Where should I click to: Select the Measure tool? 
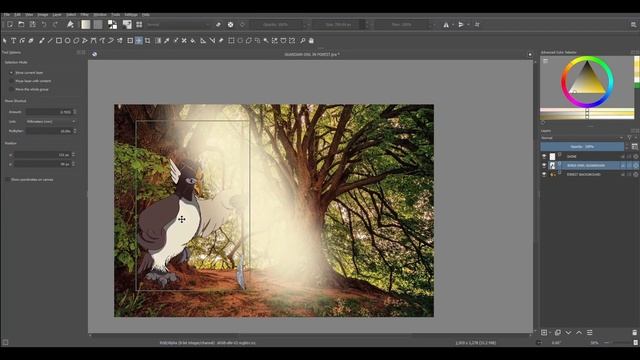tap(212, 41)
